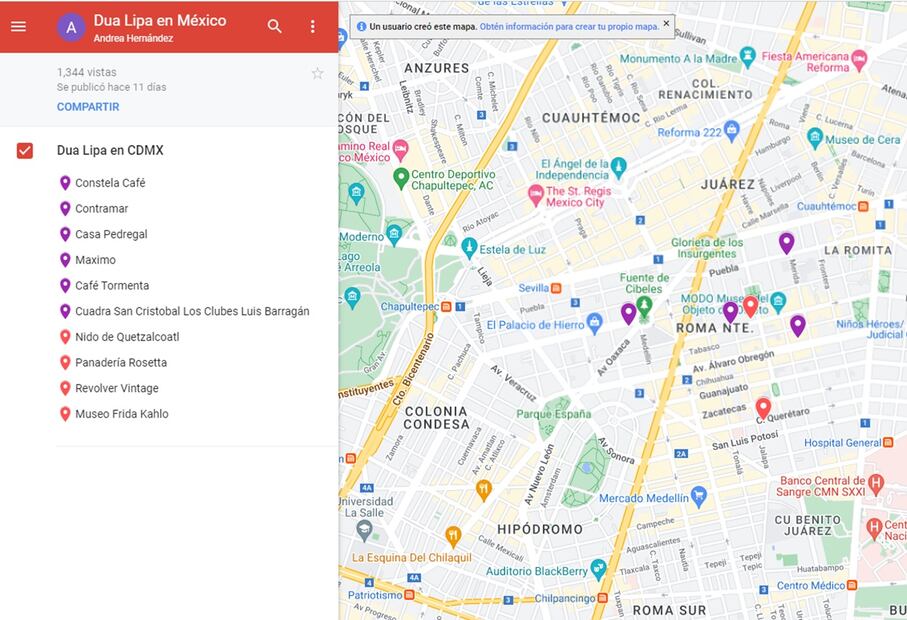Click the El Palacio de Hierro shopping marker

tap(595, 323)
